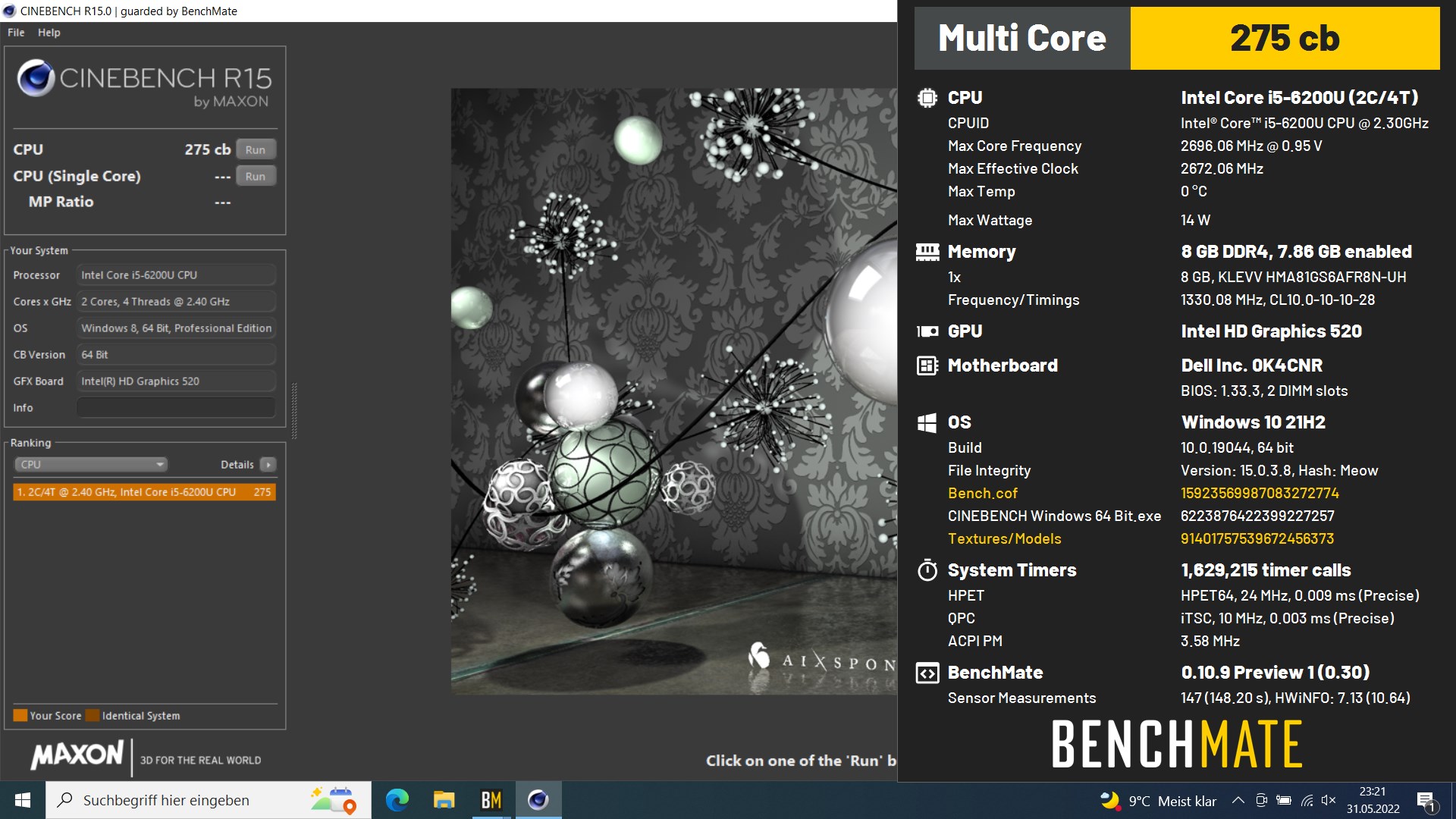This screenshot has height=819, width=1456.
Task: Click the BENCHMATE logo at bottom
Action: point(1176,744)
